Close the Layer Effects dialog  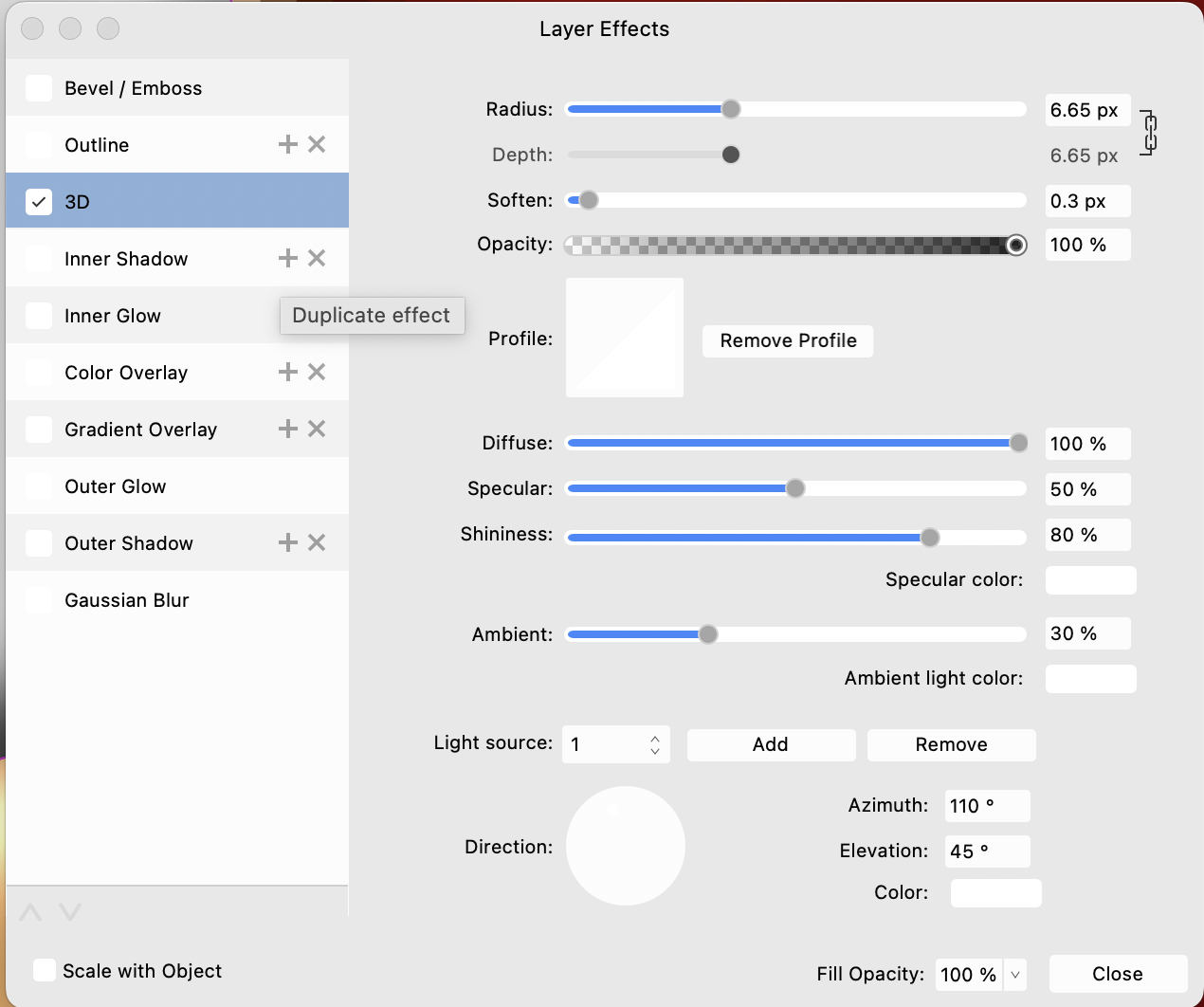[x=1118, y=974]
